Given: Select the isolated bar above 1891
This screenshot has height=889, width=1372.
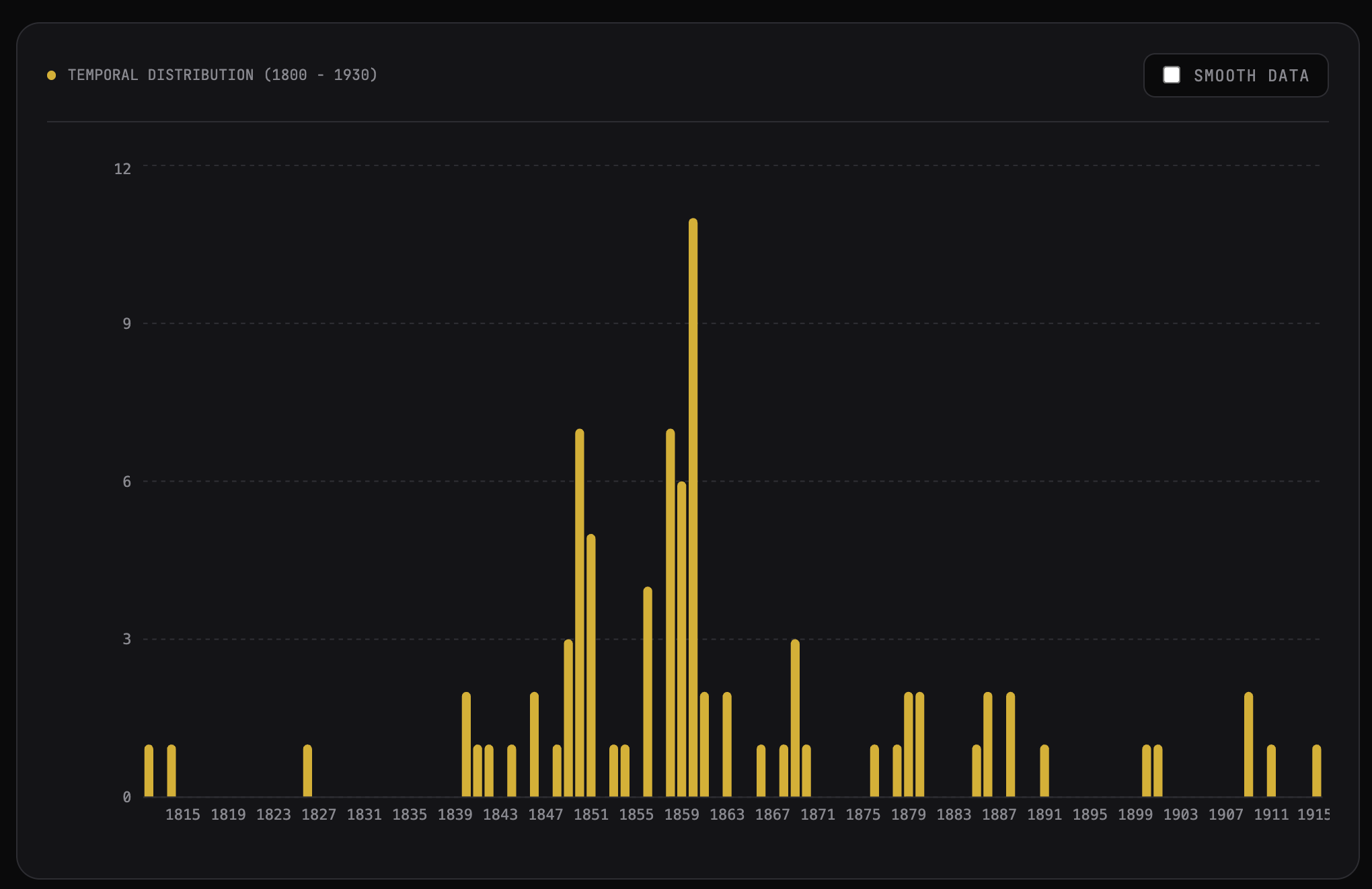Looking at the screenshot, I should click(1044, 771).
